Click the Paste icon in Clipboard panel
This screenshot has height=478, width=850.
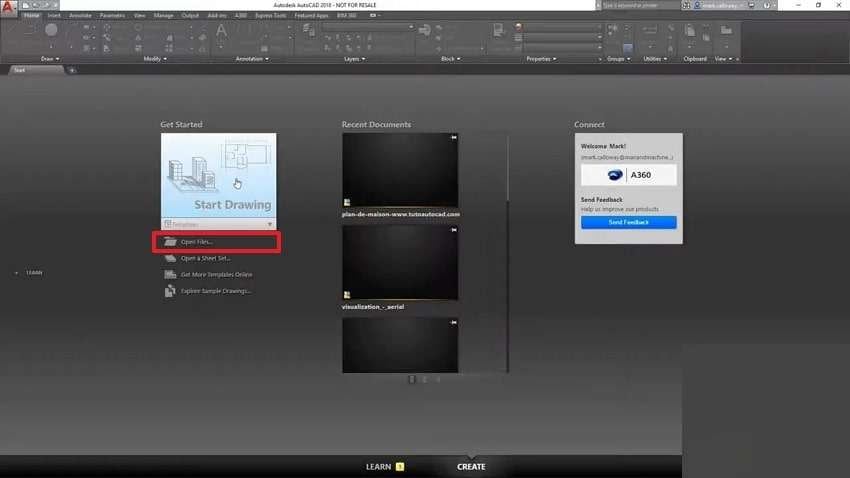690,31
